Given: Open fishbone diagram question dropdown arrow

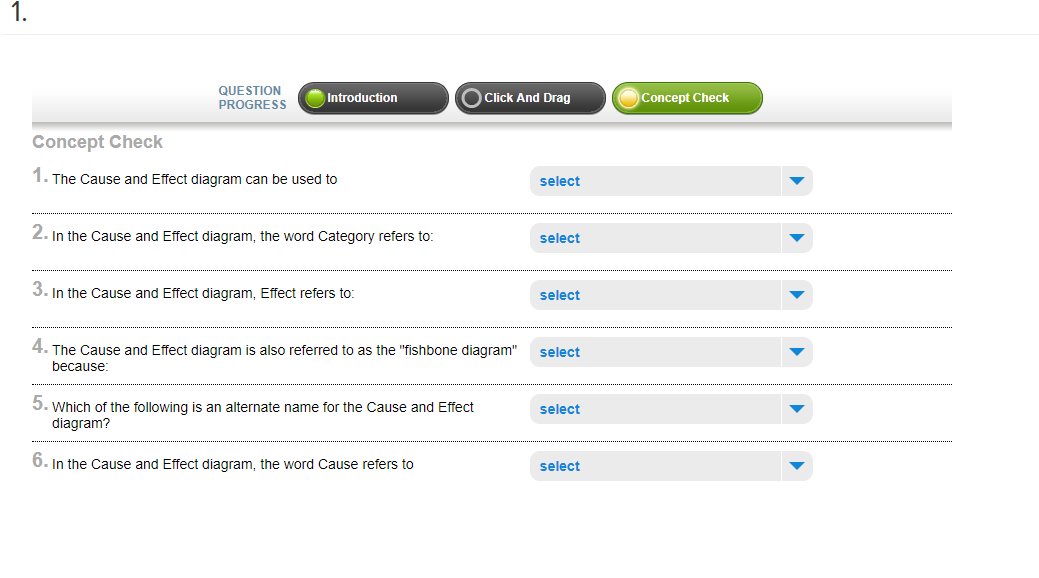Looking at the screenshot, I should click(x=797, y=352).
